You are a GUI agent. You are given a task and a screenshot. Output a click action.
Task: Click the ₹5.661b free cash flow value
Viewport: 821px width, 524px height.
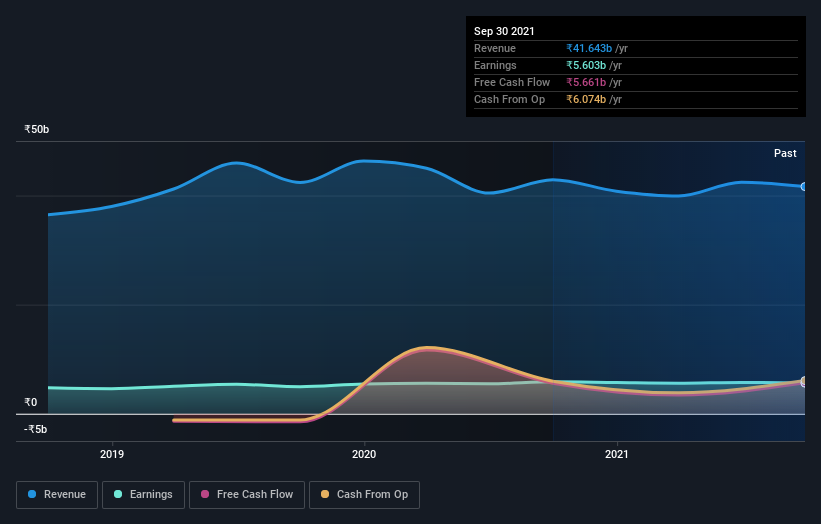click(586, 82)
